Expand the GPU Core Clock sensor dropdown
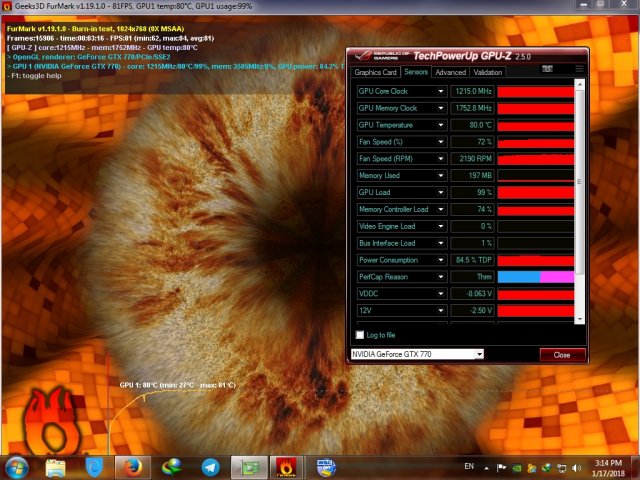Viewport: 640px width, 480px height. point(441,91)
